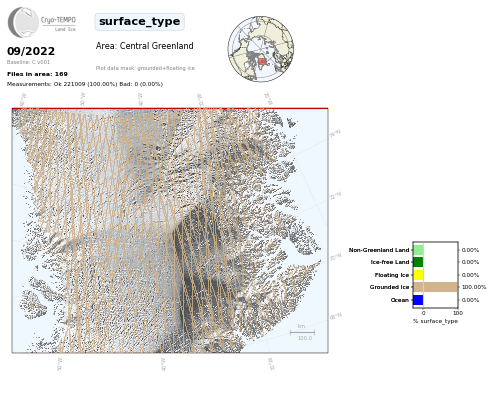
Task: Click the yellow Floating Ice swatch
Action: [x=418, y=275]
